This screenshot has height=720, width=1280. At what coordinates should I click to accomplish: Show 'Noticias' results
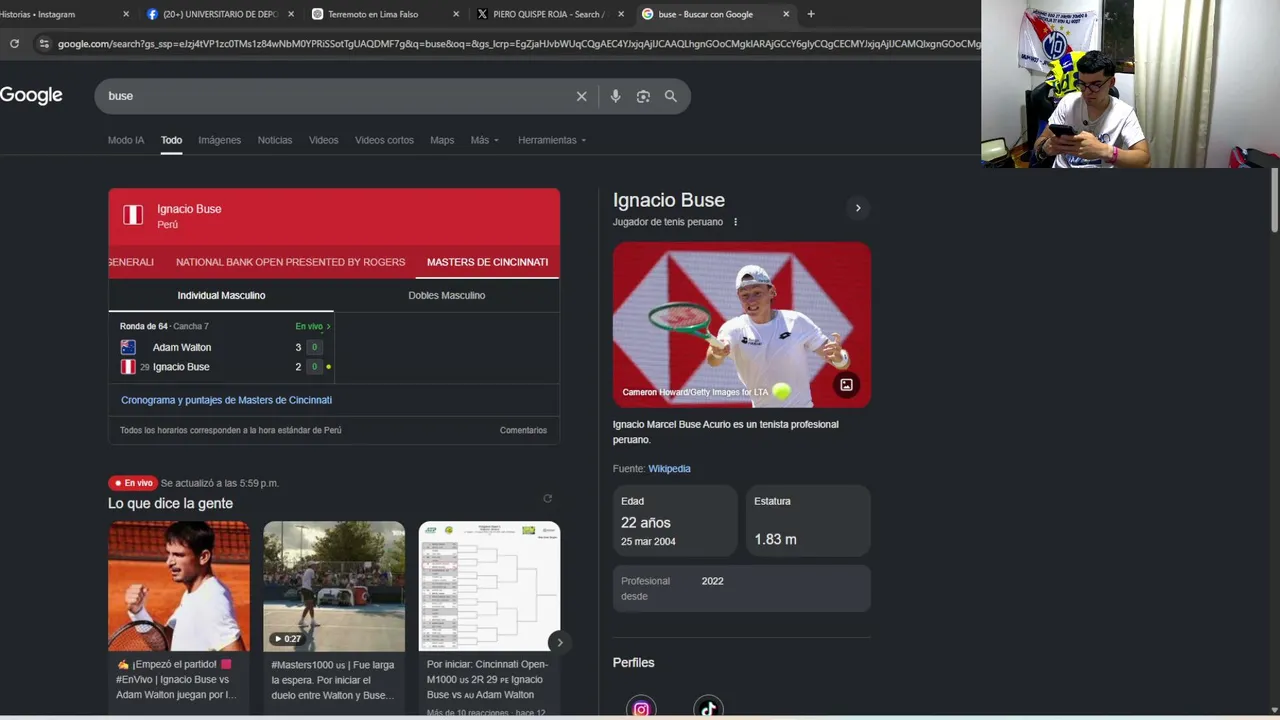coord(275,140)
